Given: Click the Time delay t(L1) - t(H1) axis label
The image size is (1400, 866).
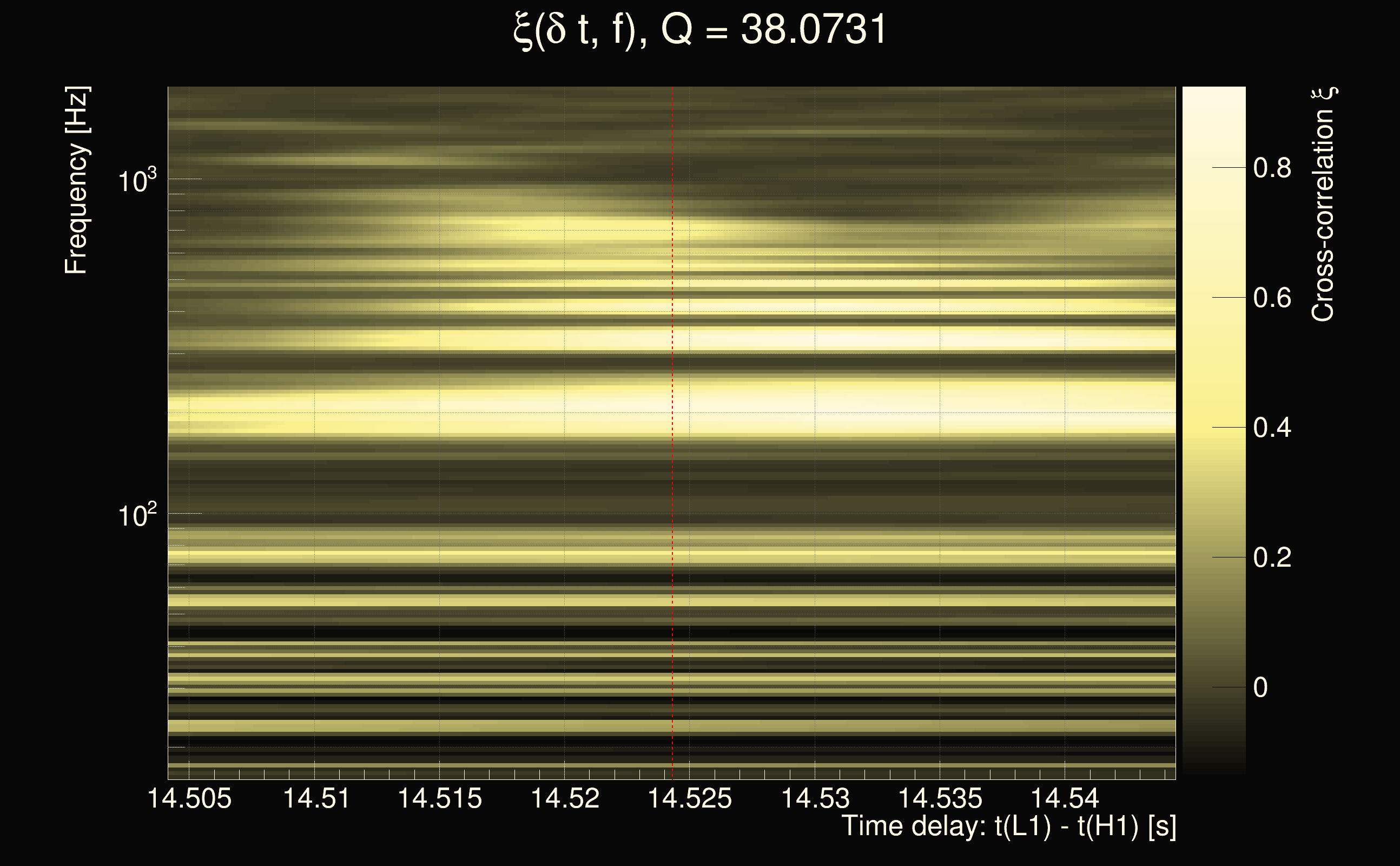Looking at the screenshot, I should tap(1008, 826).
